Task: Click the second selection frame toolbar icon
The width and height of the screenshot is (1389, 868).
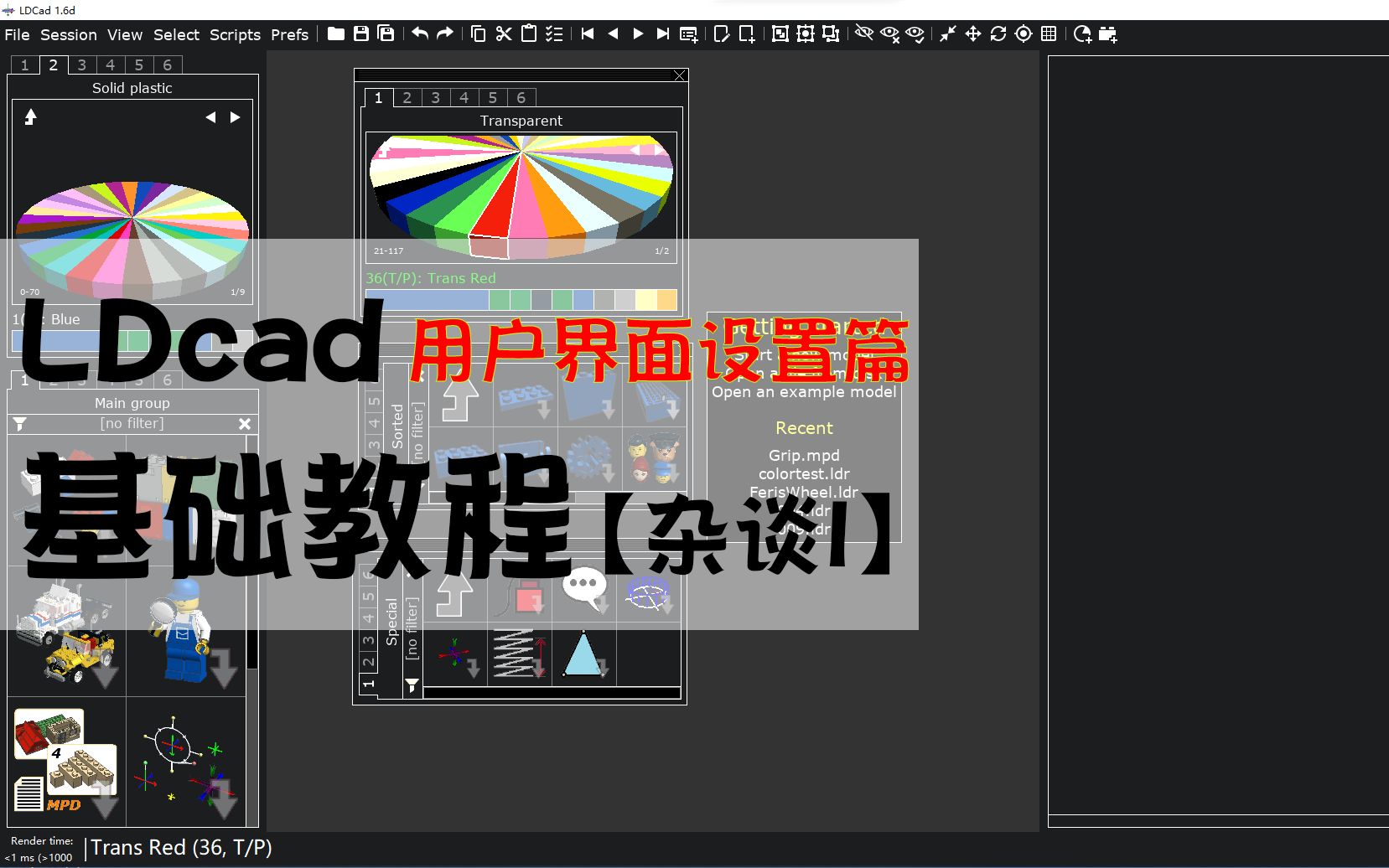Action: click(x=806, y=34)
